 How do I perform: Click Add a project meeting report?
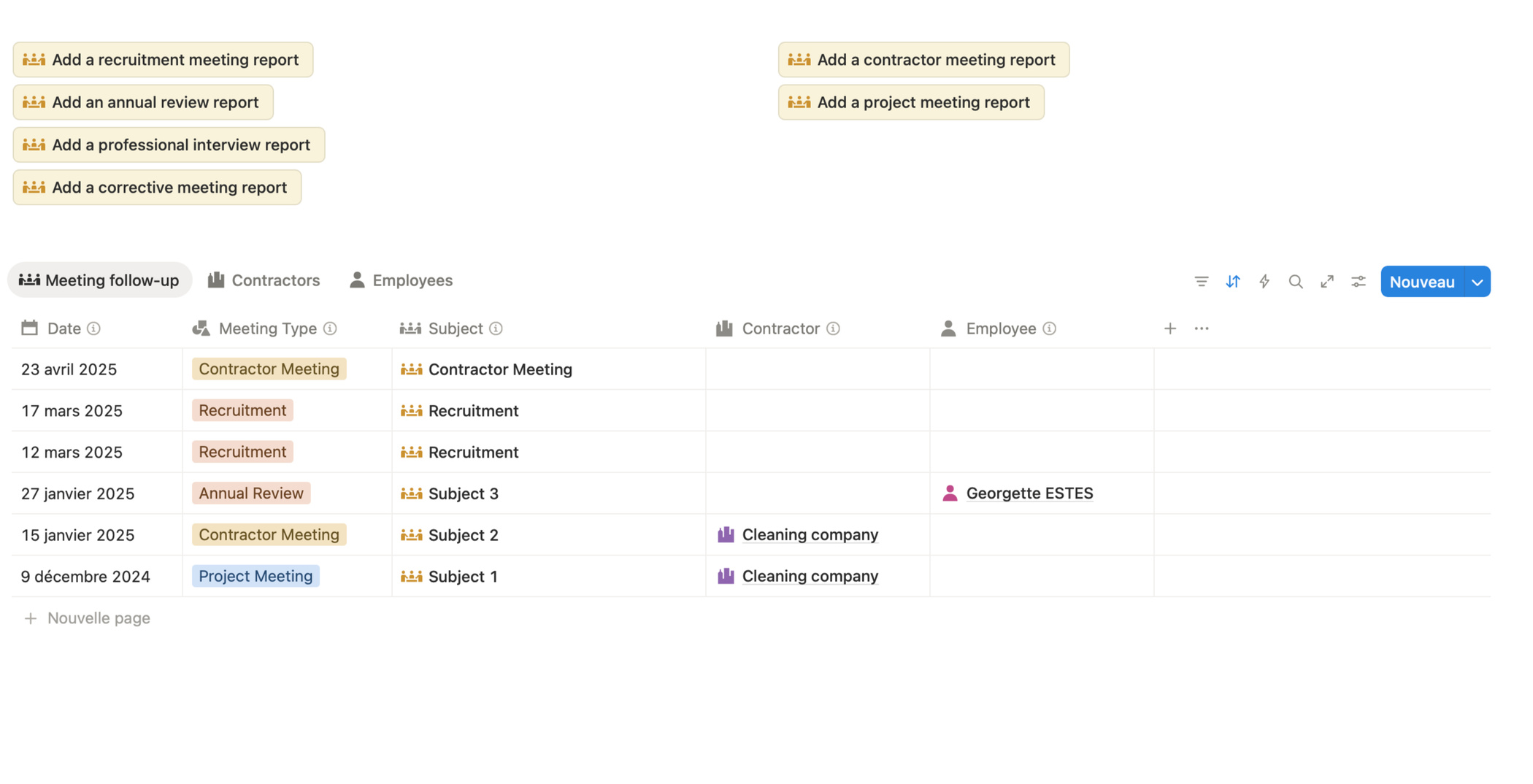pos(911,102)
